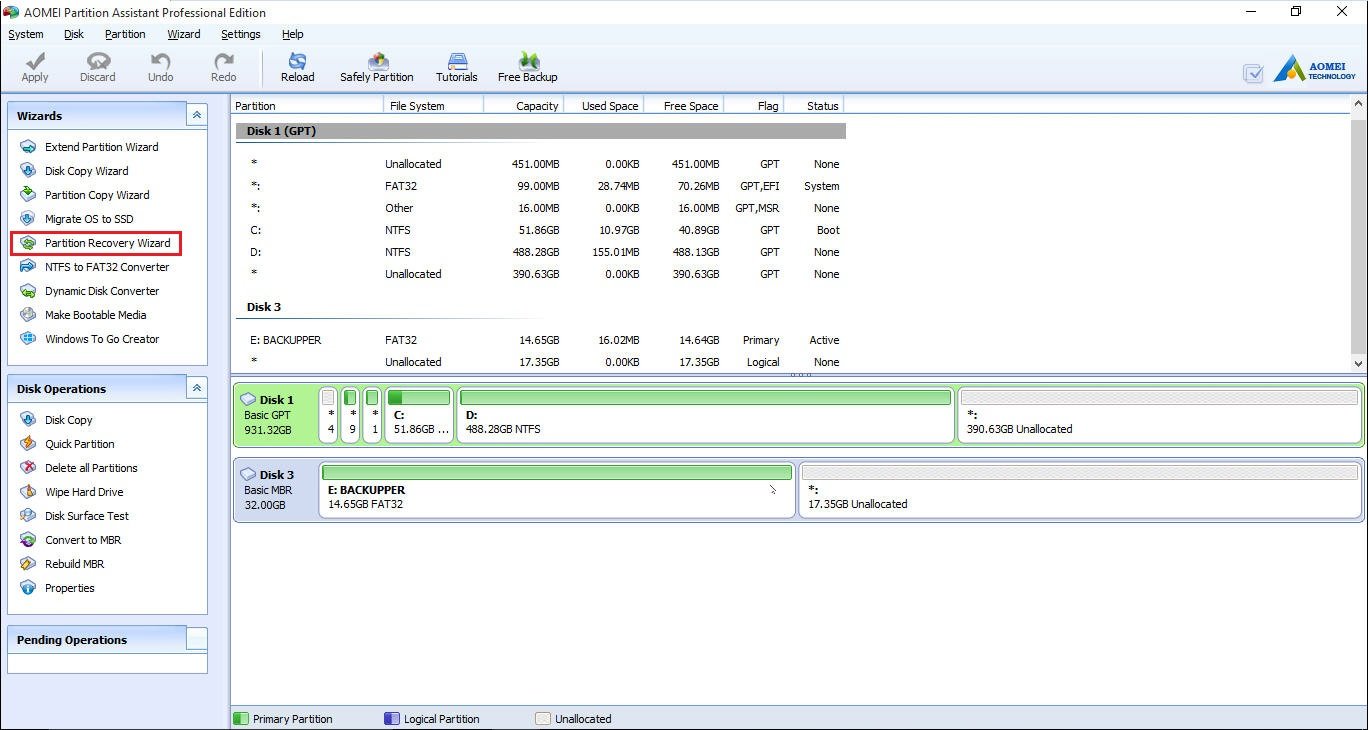Select the 451.00MB Unallocated row
Viewport: 1368px width, 730px height.
pyautogui.click(x=541, y=164)
